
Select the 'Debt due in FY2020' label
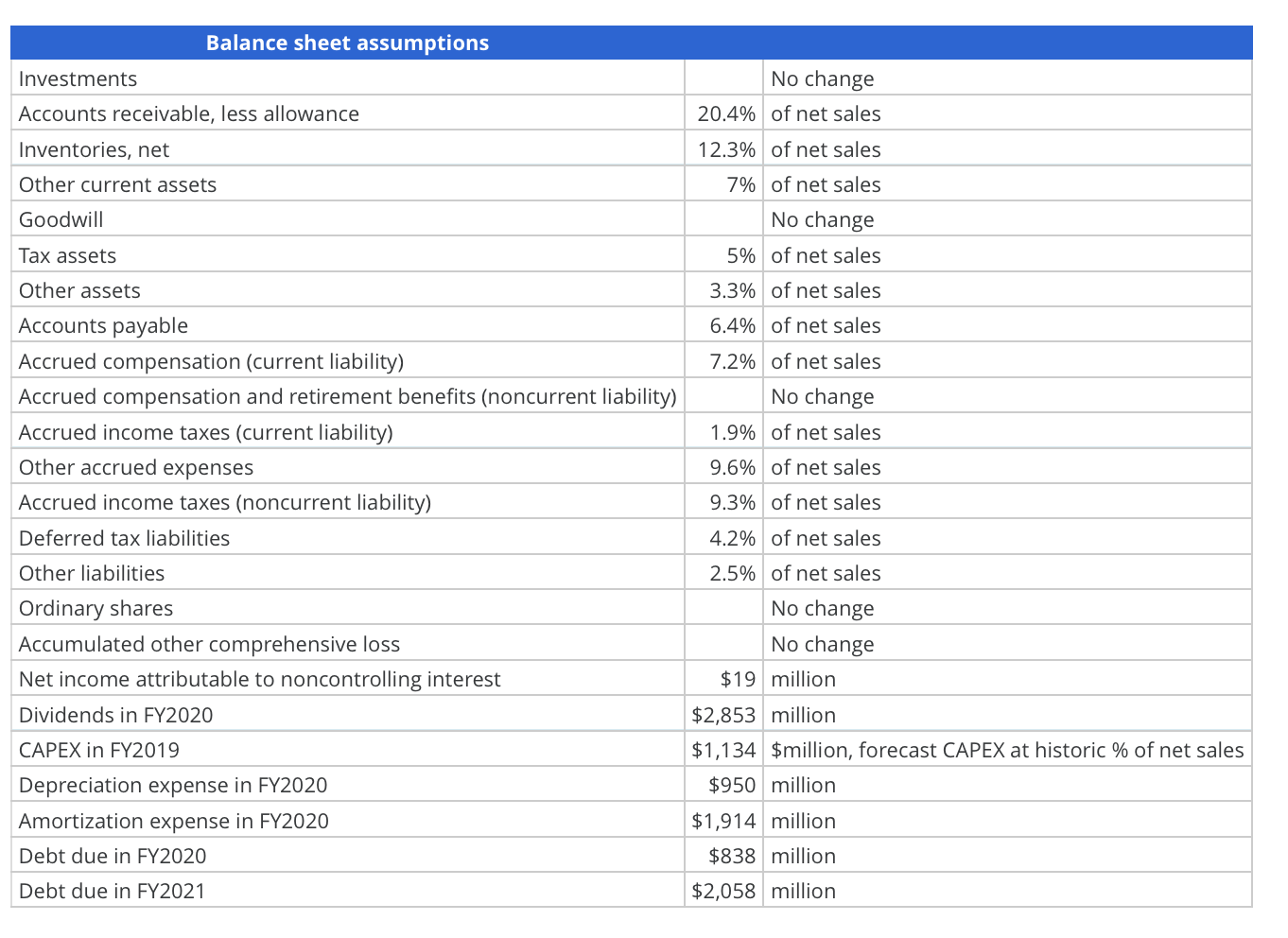(x=113, y=856)
